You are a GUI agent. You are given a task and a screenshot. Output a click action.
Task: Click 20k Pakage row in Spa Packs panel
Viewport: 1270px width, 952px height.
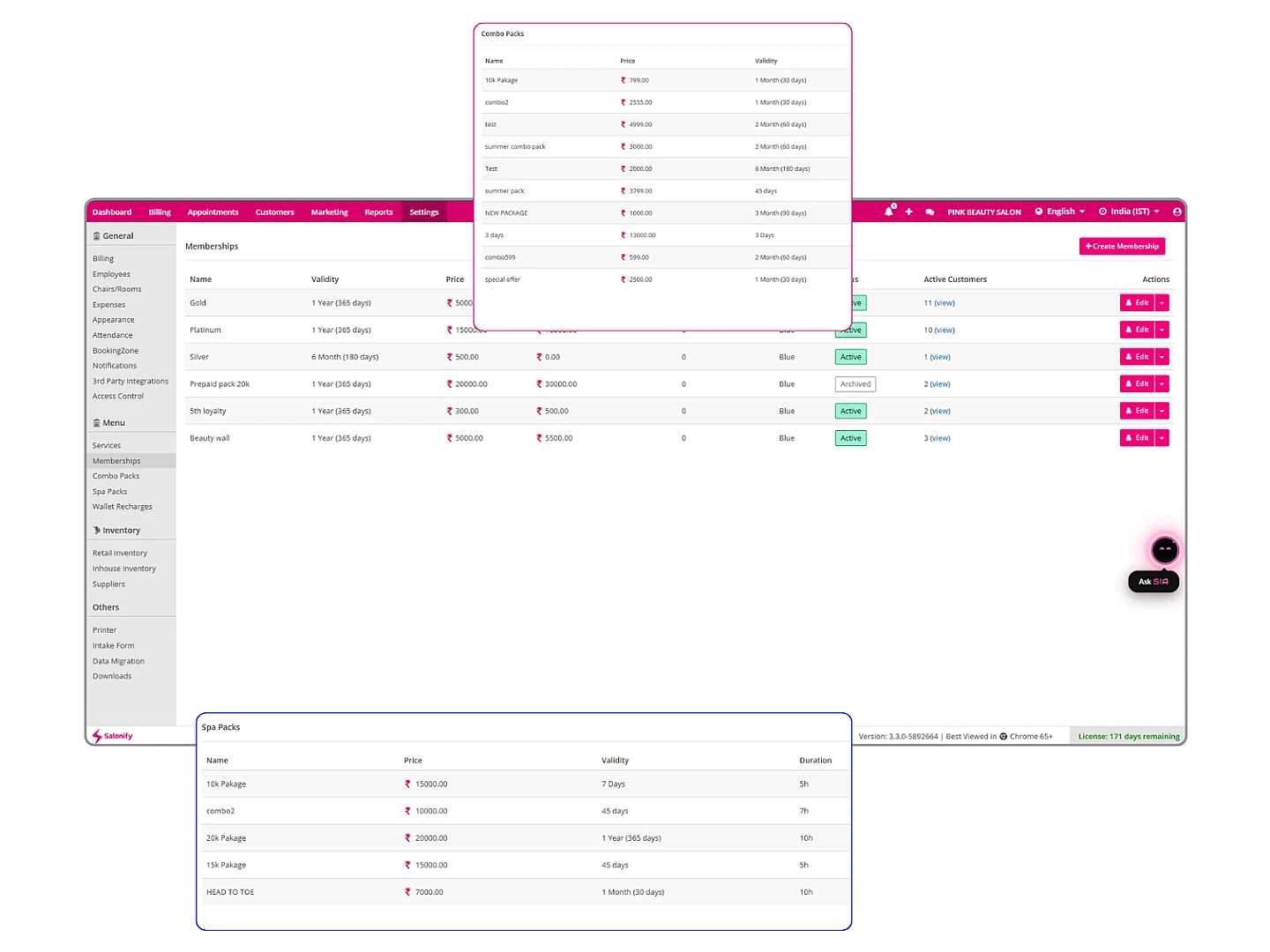(526, 838)
